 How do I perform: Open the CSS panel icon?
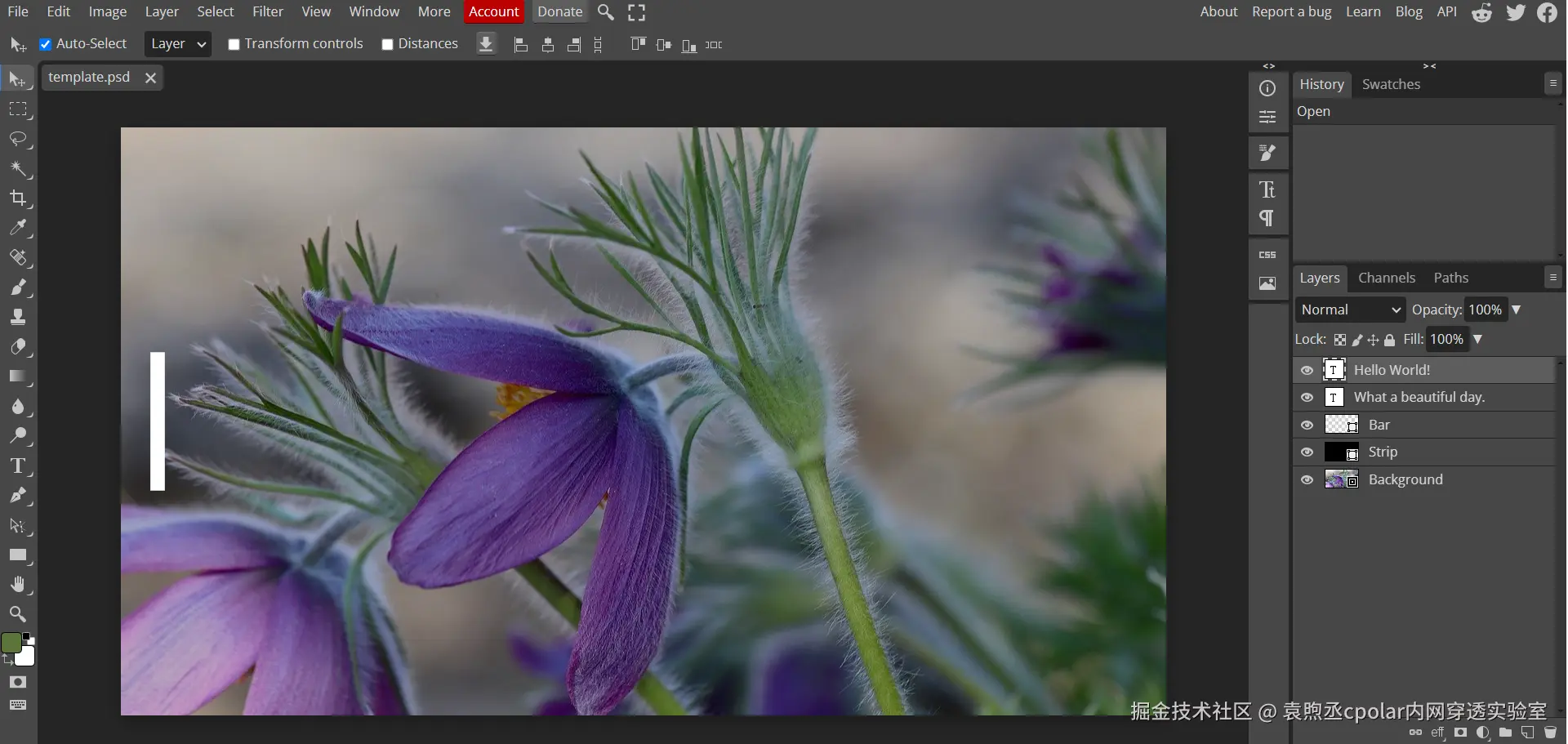coord(1267,255)
